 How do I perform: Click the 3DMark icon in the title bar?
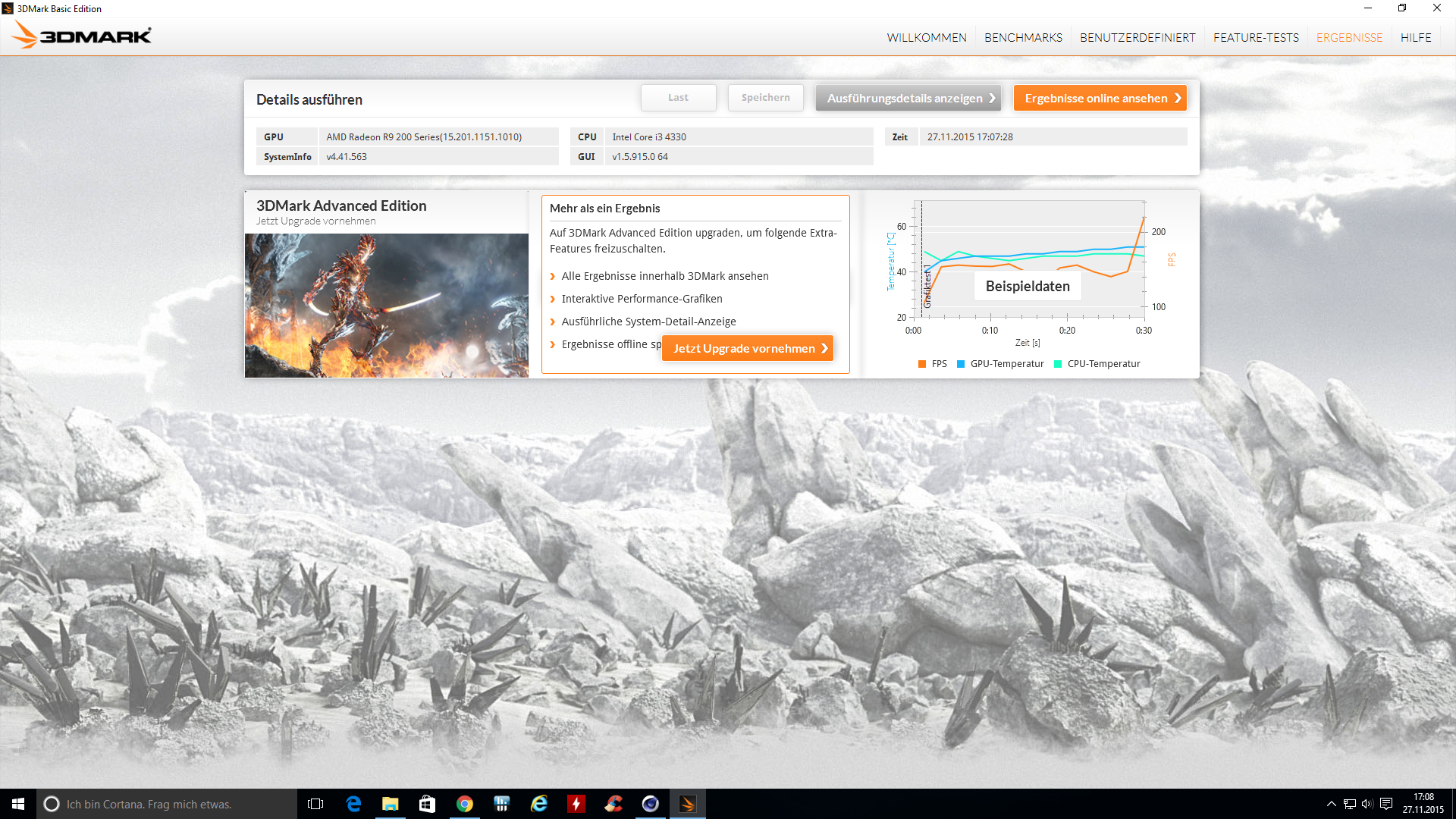tap(8, 8)
